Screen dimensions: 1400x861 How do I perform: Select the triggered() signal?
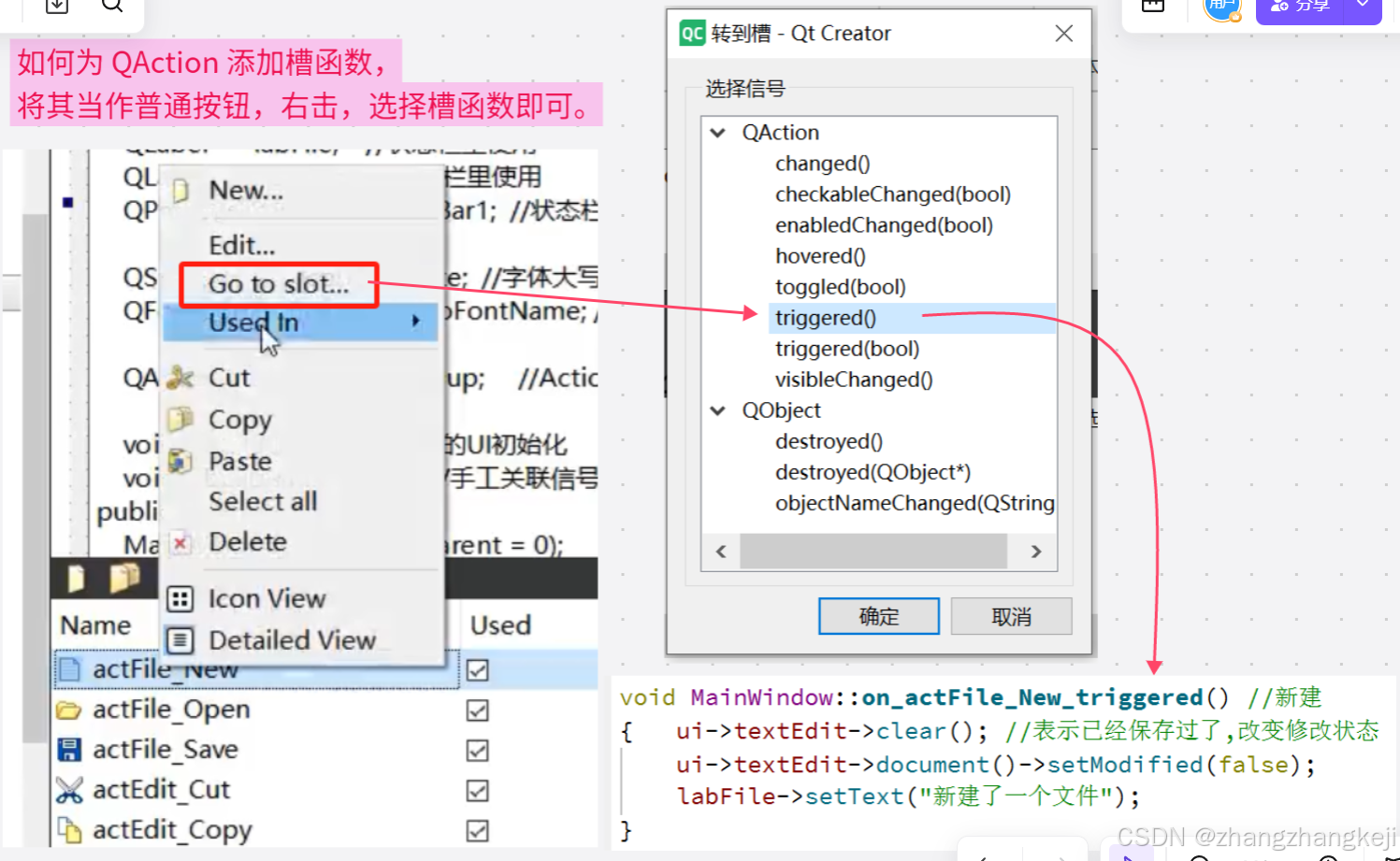826,318
